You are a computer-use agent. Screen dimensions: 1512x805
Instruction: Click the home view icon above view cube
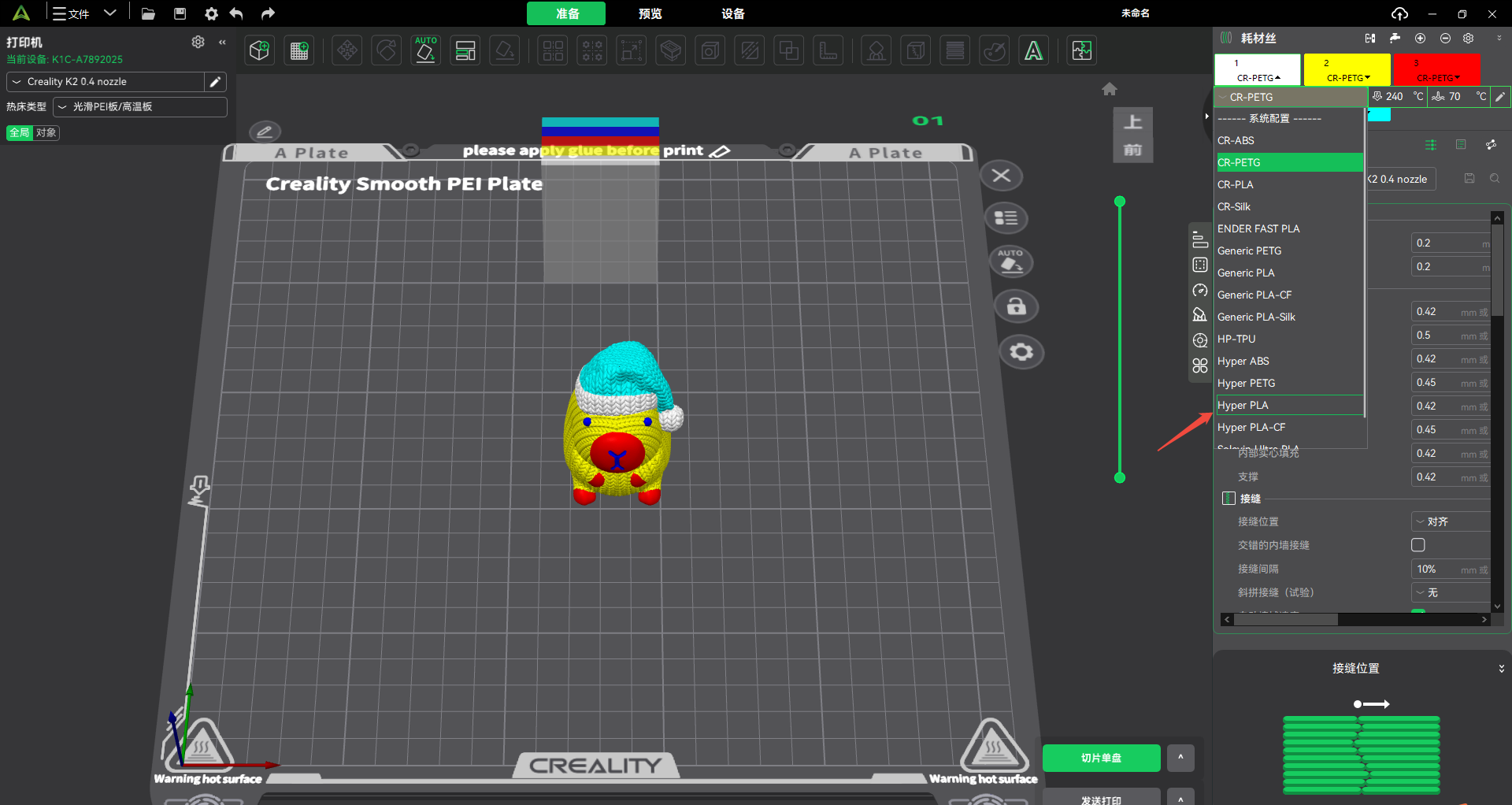coord(1110,89)
